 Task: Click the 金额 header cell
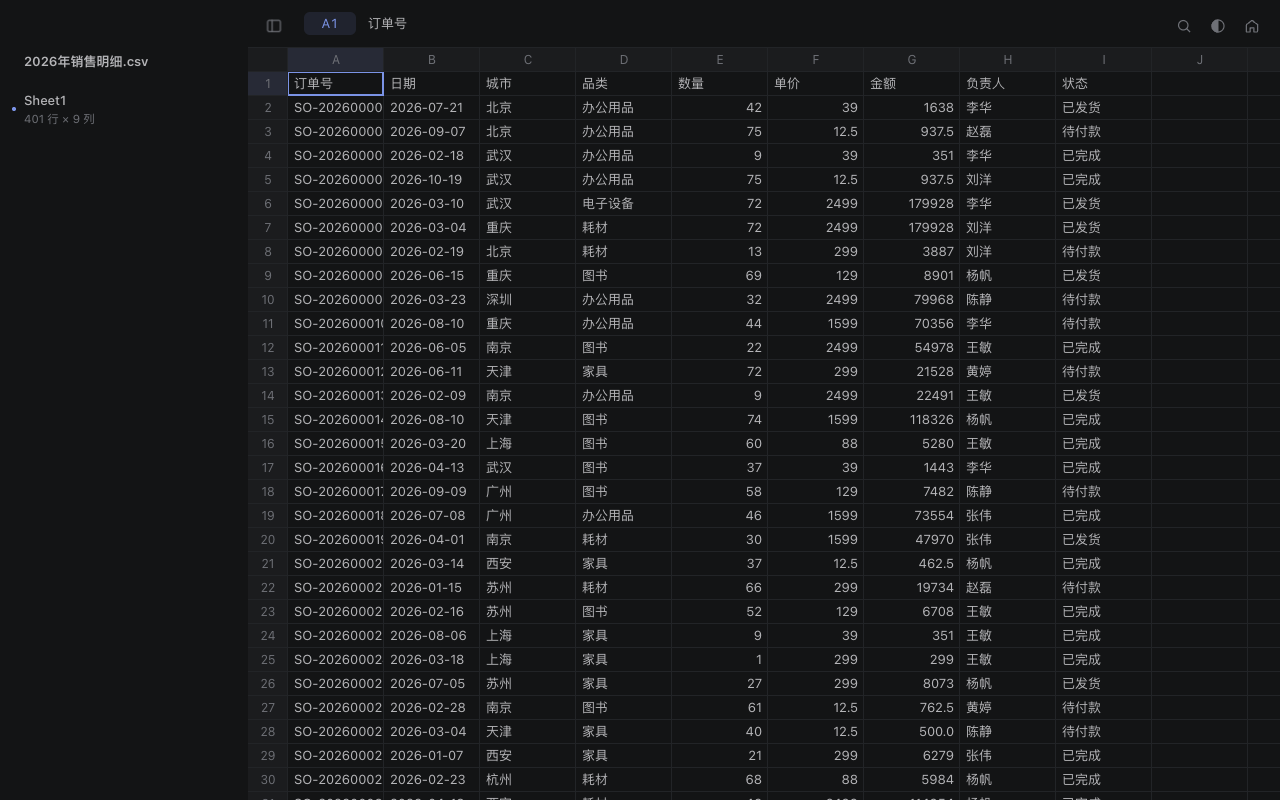coord(912,84)
